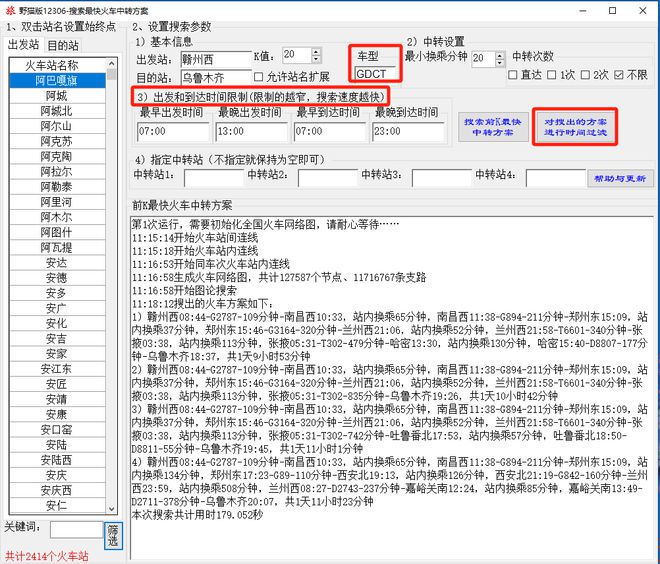Click 搜索前K最快中转方案 button
Image resolution: width=660 pixels, height=564 pixels.
(x=493, y=127)
